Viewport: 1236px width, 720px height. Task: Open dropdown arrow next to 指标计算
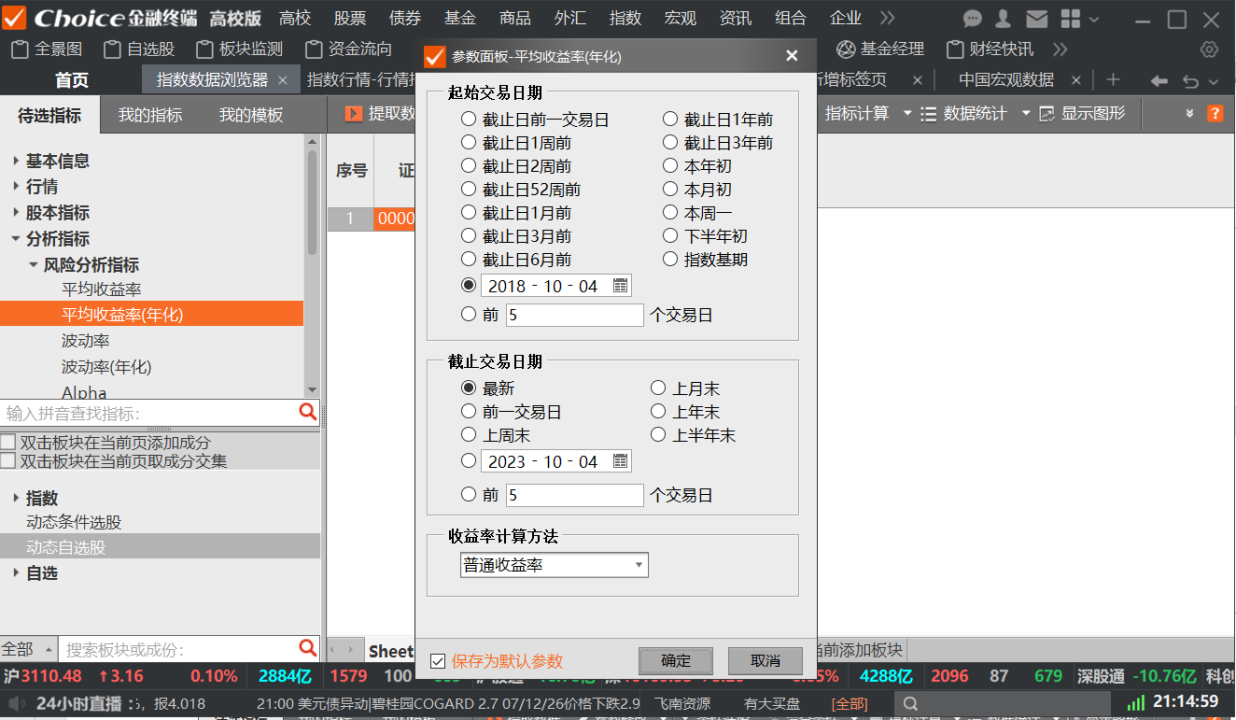pos(907,114)
